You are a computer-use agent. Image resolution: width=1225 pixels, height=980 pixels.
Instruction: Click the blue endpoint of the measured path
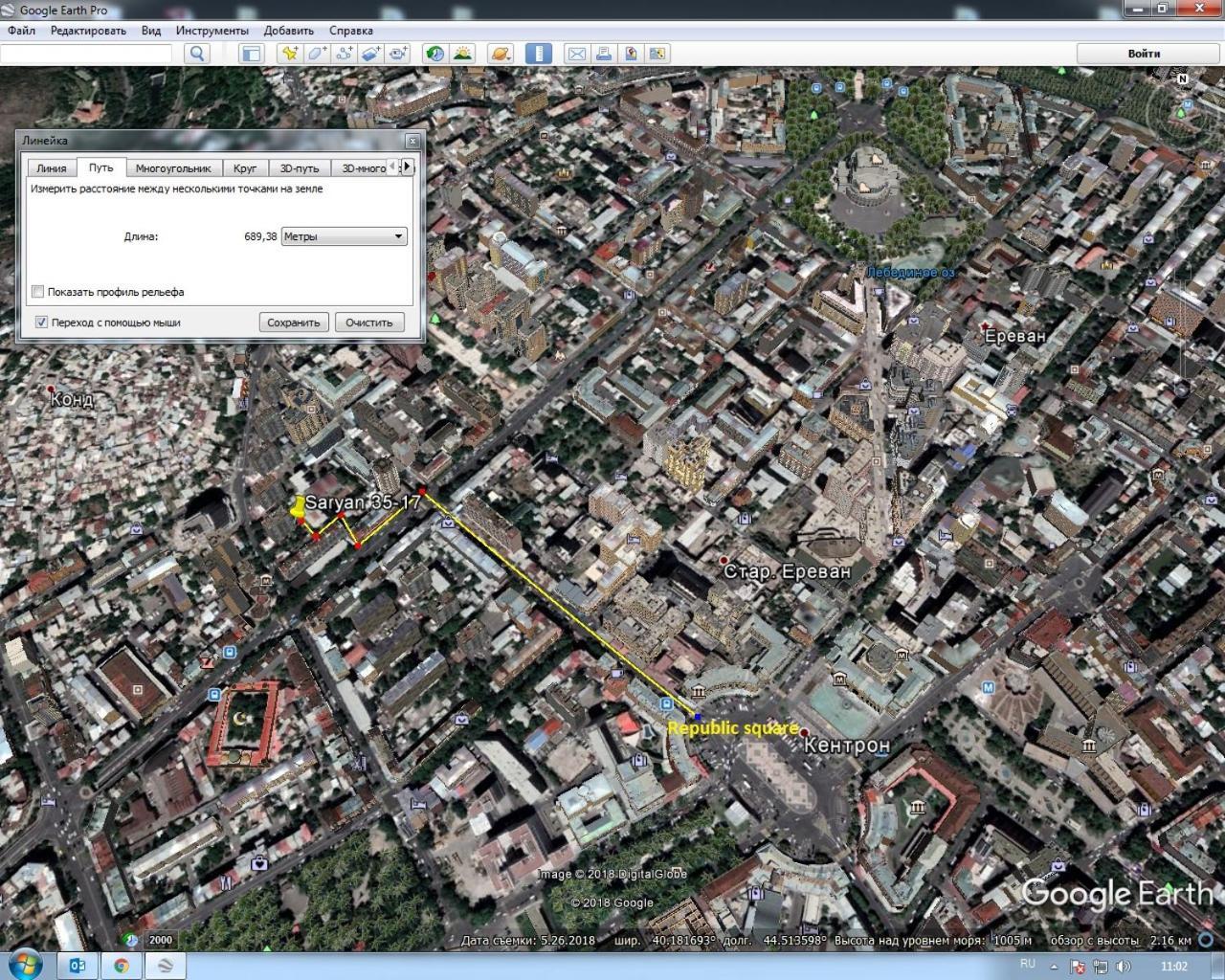[x=698, y=716]
